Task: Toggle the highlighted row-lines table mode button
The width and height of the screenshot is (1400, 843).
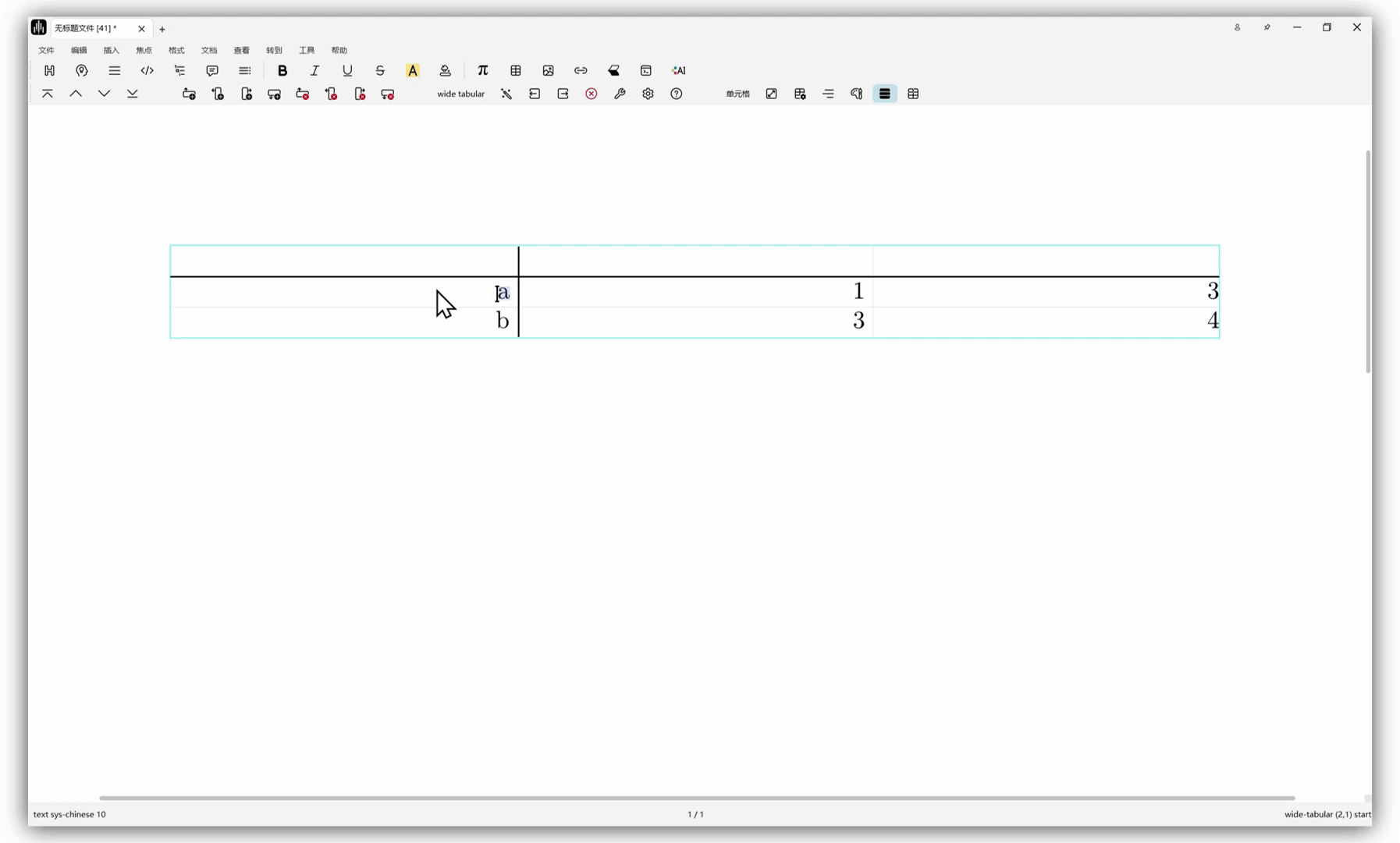Action: 884,94
